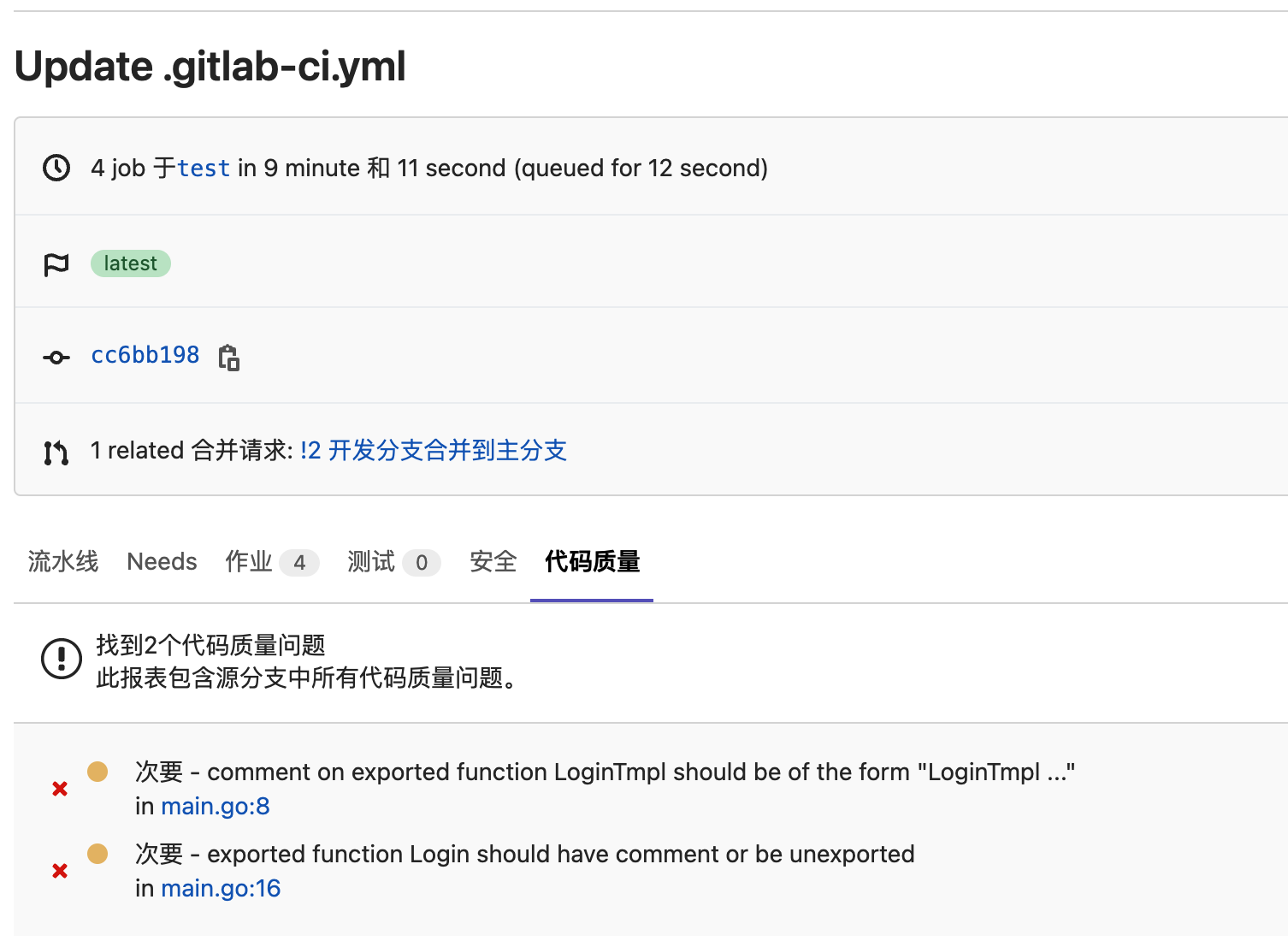Open the 安全 tab
The image size is (1288, 941).
493,562
